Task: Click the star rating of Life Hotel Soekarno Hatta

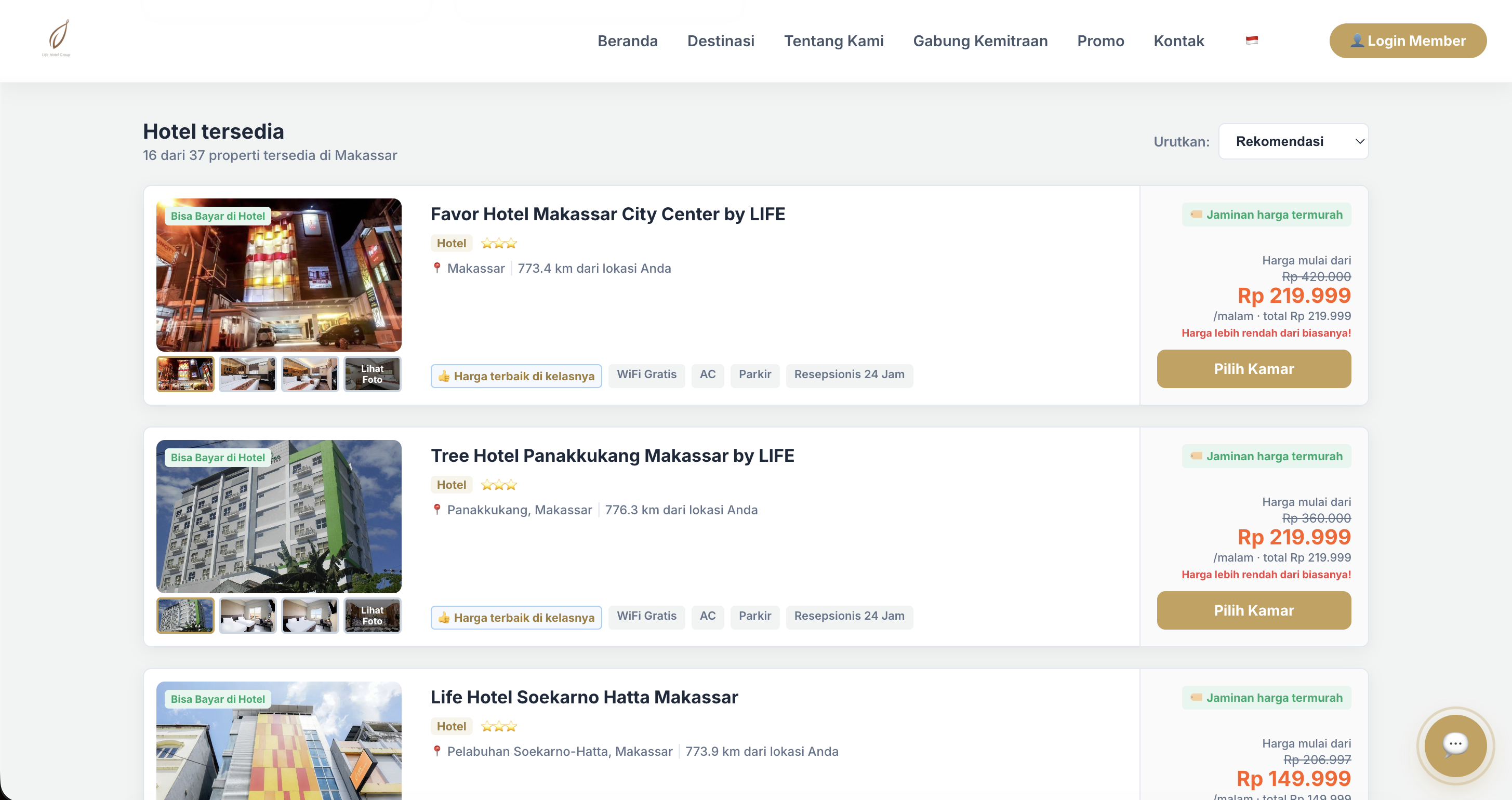Action: coord(498,726)
